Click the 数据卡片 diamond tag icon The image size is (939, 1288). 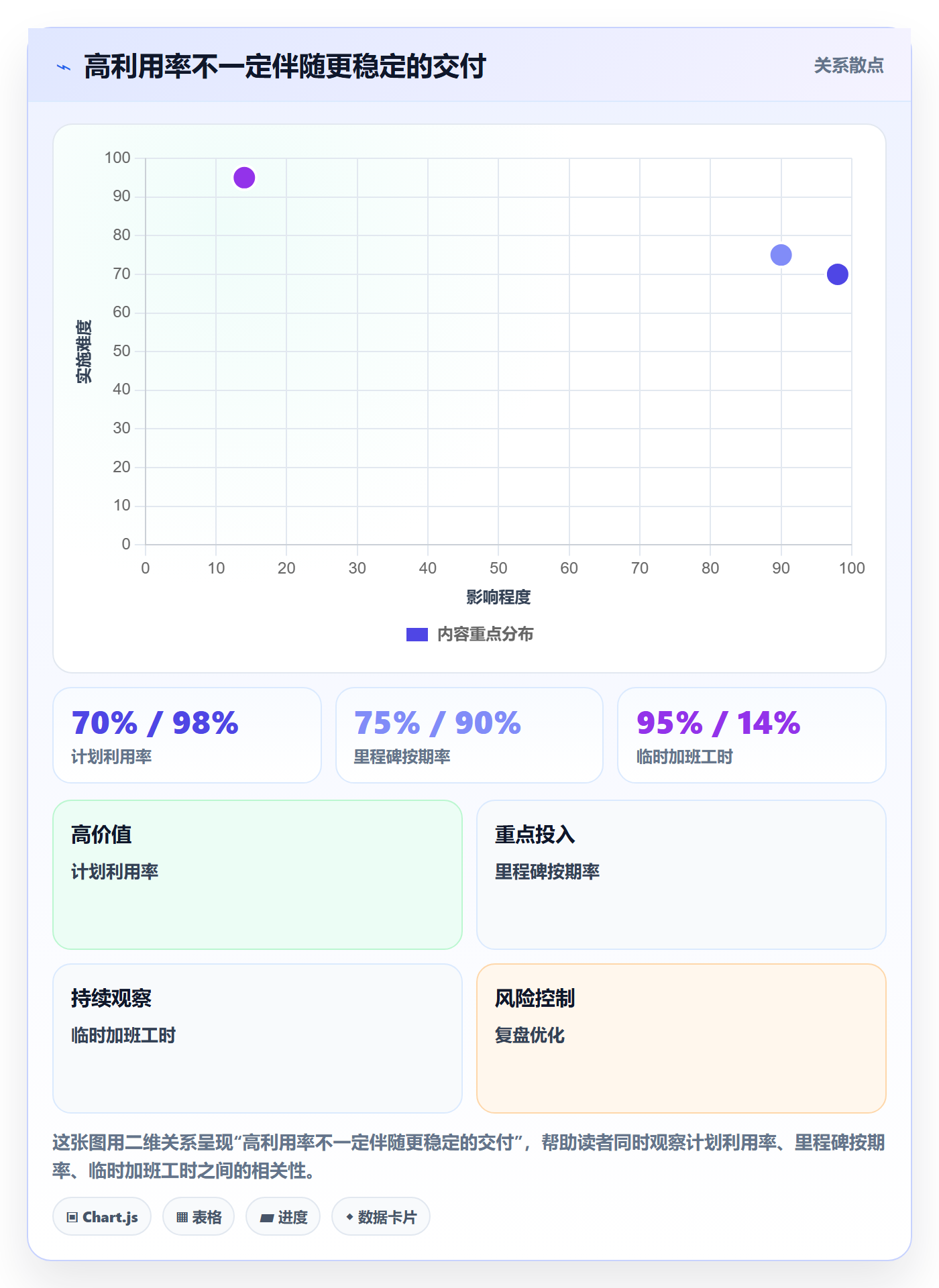pos(349,1217)
